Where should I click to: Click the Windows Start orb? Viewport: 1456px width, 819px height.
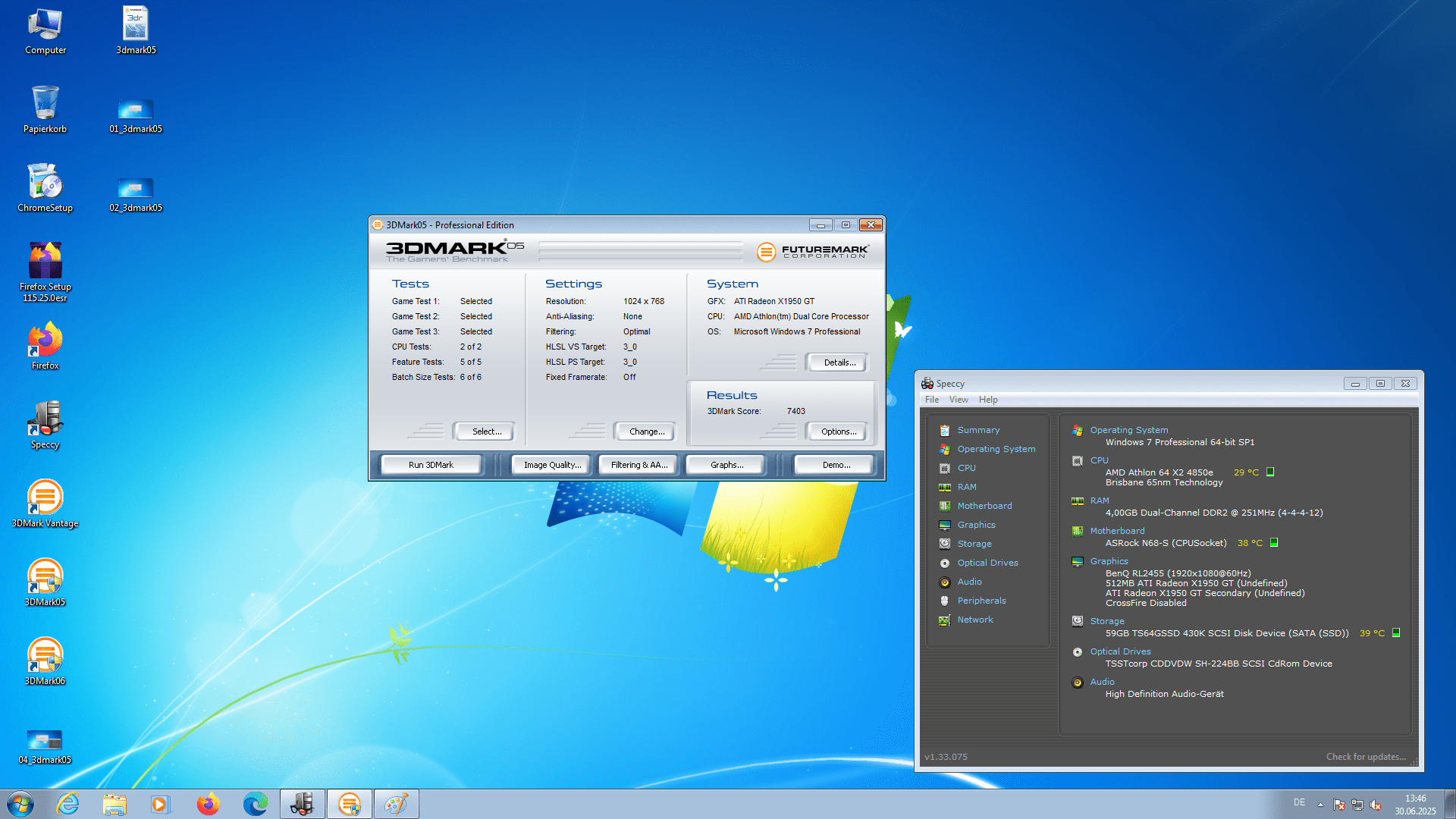20,804
